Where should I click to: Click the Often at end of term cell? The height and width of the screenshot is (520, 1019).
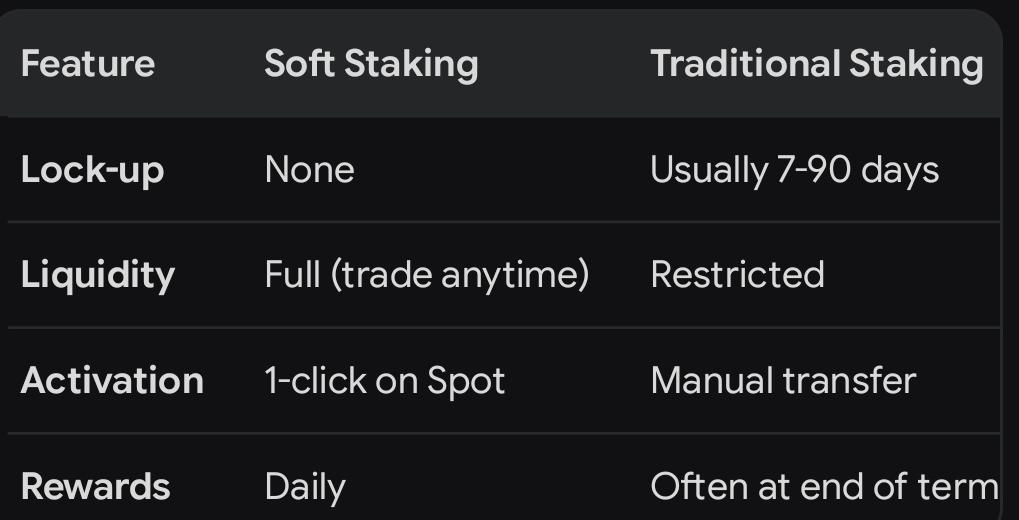pos(824,487)
